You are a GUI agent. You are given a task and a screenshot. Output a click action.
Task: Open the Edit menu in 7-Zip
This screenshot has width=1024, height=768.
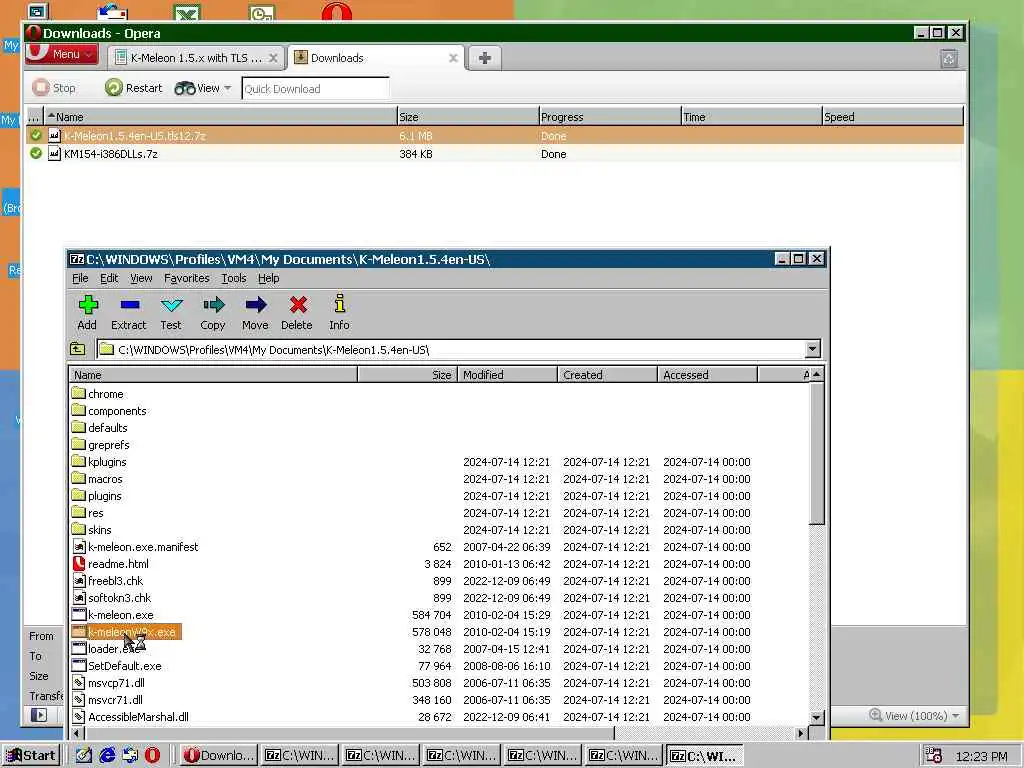pos(109,278)
